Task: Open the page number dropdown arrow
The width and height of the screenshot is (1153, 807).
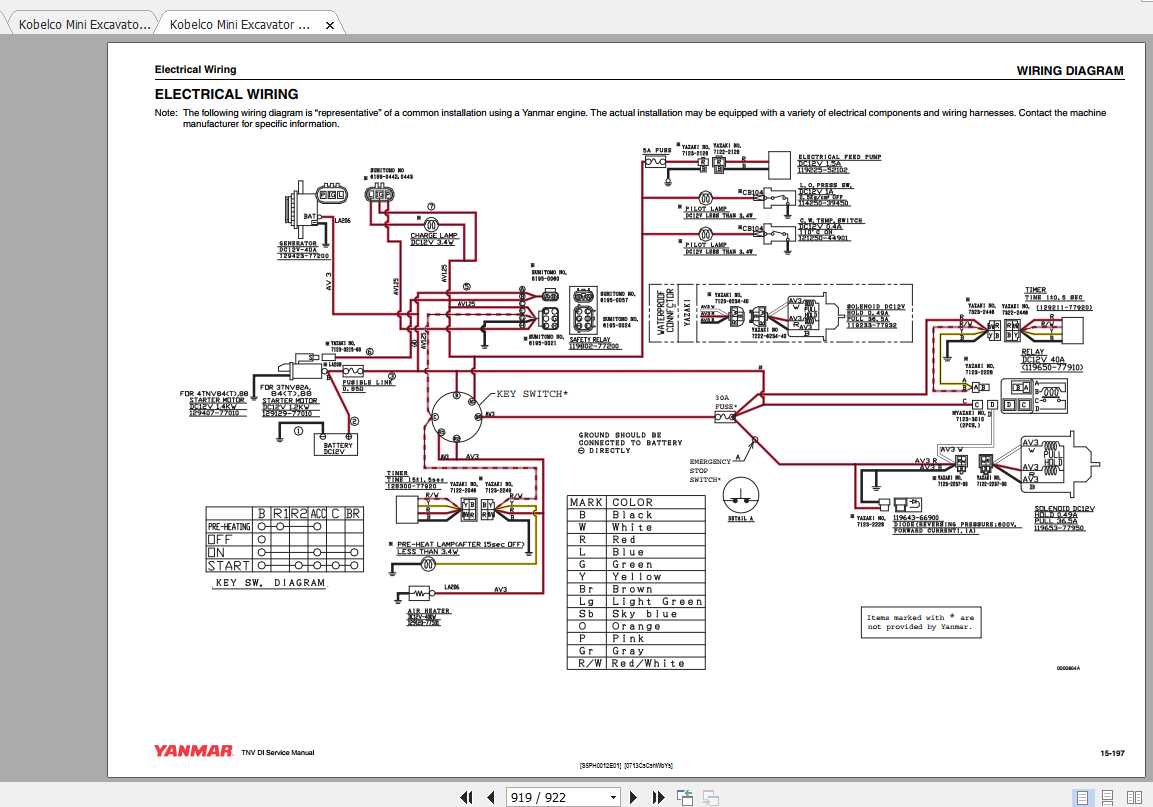Action: [613, 797]
